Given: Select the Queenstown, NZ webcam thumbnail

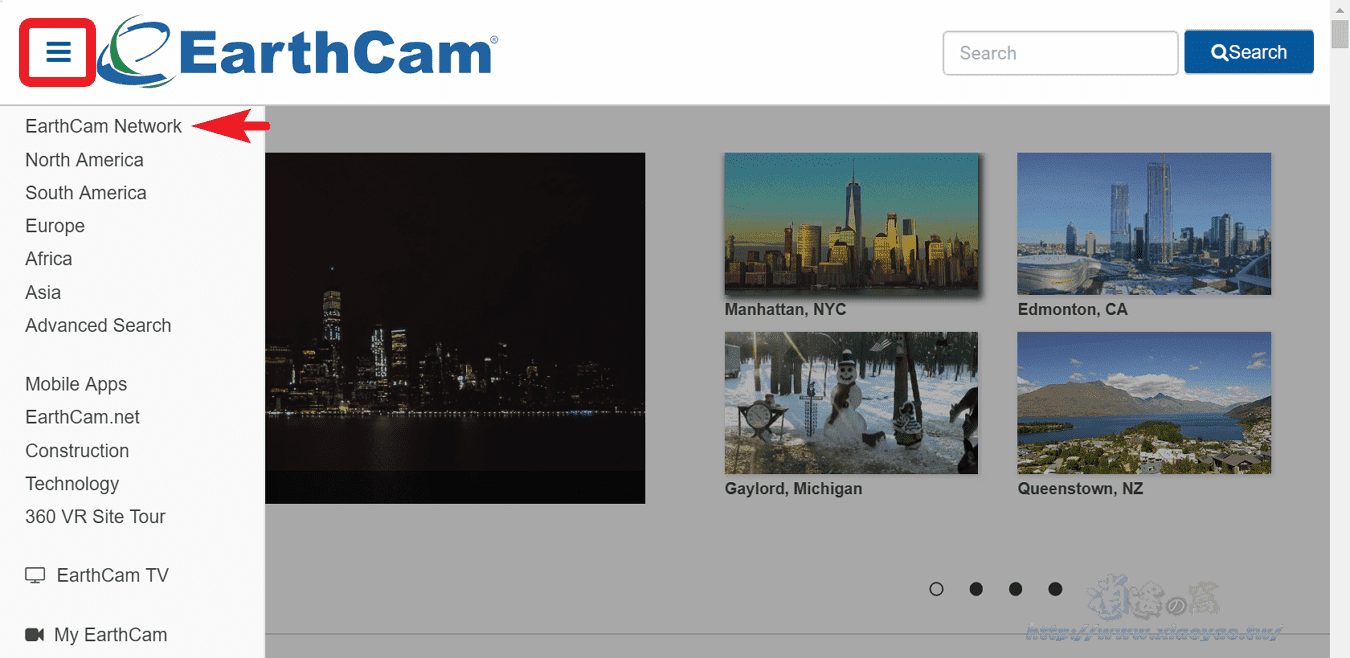Looking at the screenshot, I should pos(1143,403).
